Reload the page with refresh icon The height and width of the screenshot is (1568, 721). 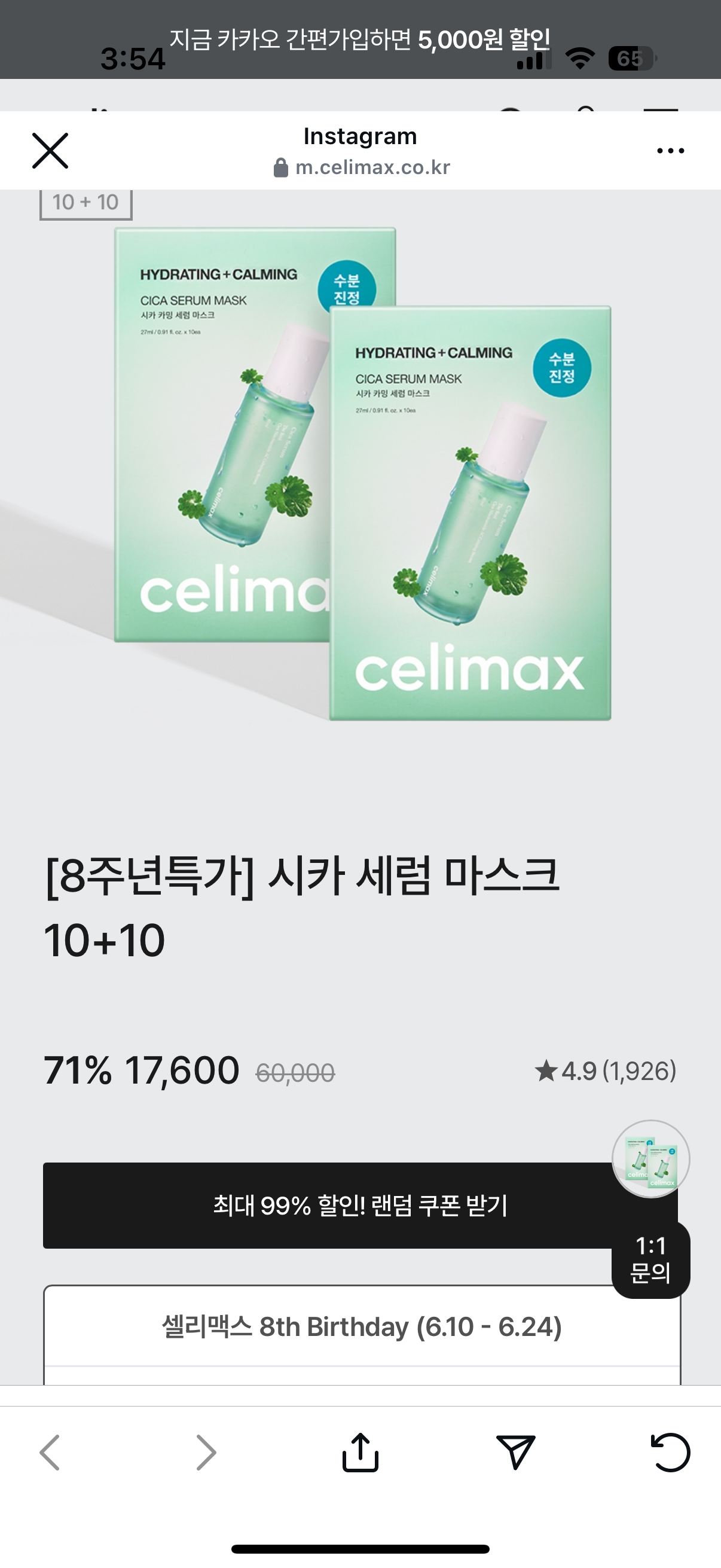tap(671, 1453)
